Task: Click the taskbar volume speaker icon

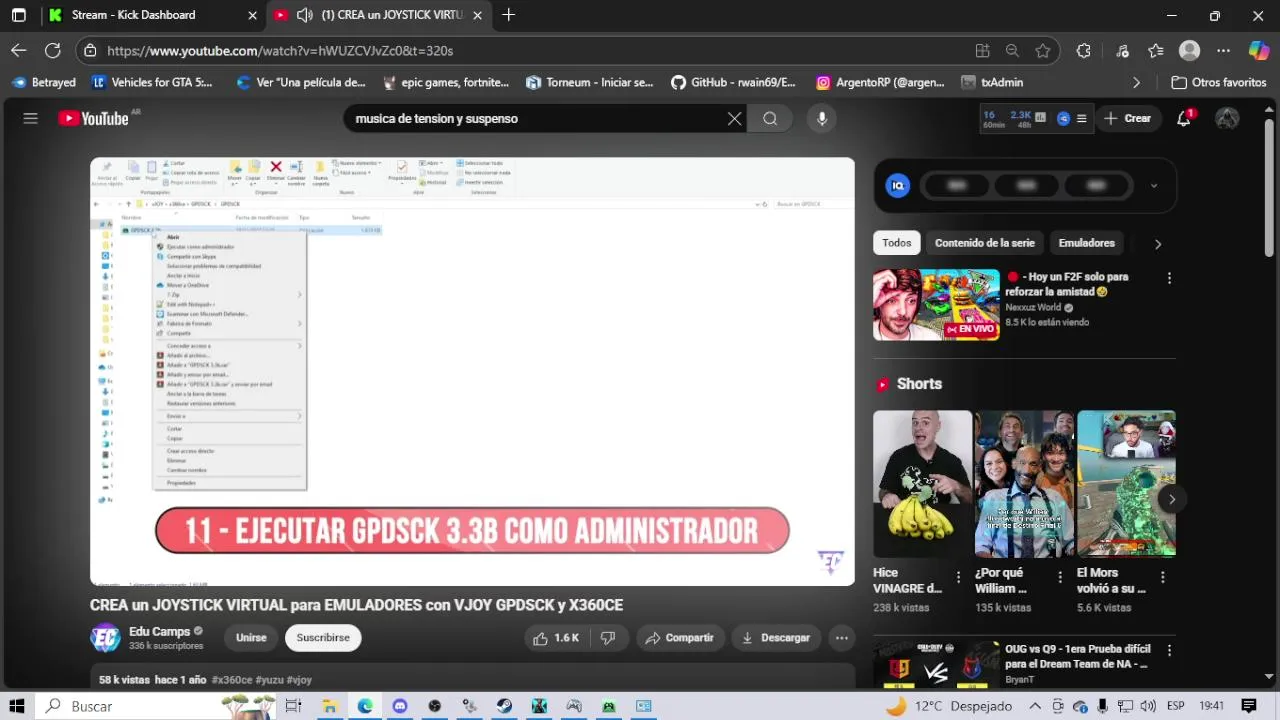Action: click(1148, 706)
